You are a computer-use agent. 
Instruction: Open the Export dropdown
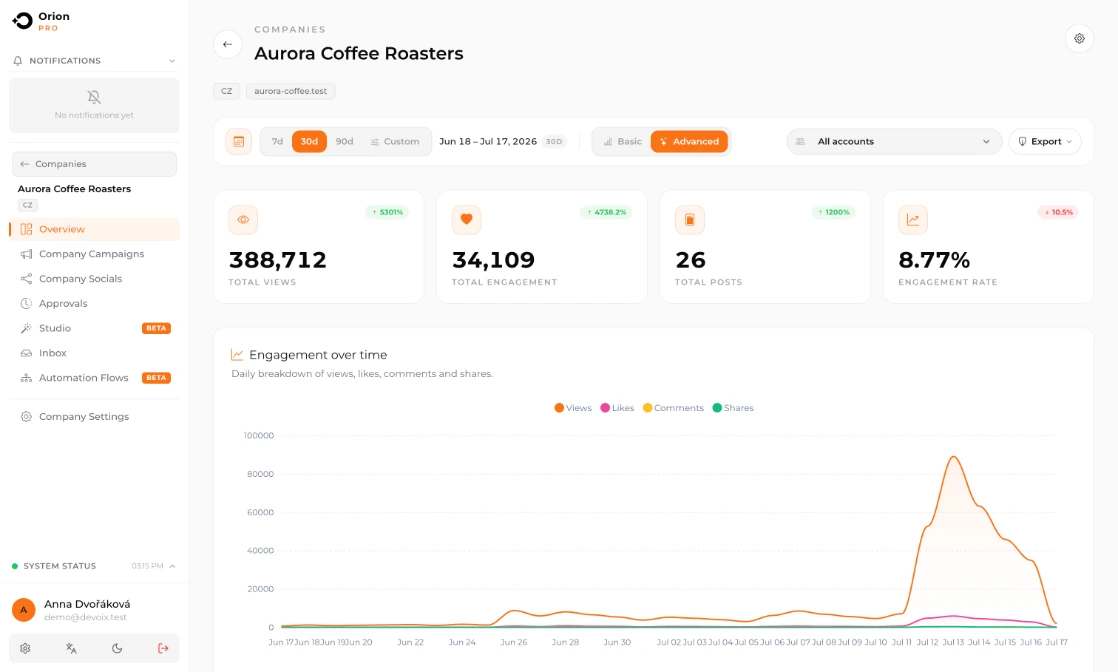click(1045, 142)
